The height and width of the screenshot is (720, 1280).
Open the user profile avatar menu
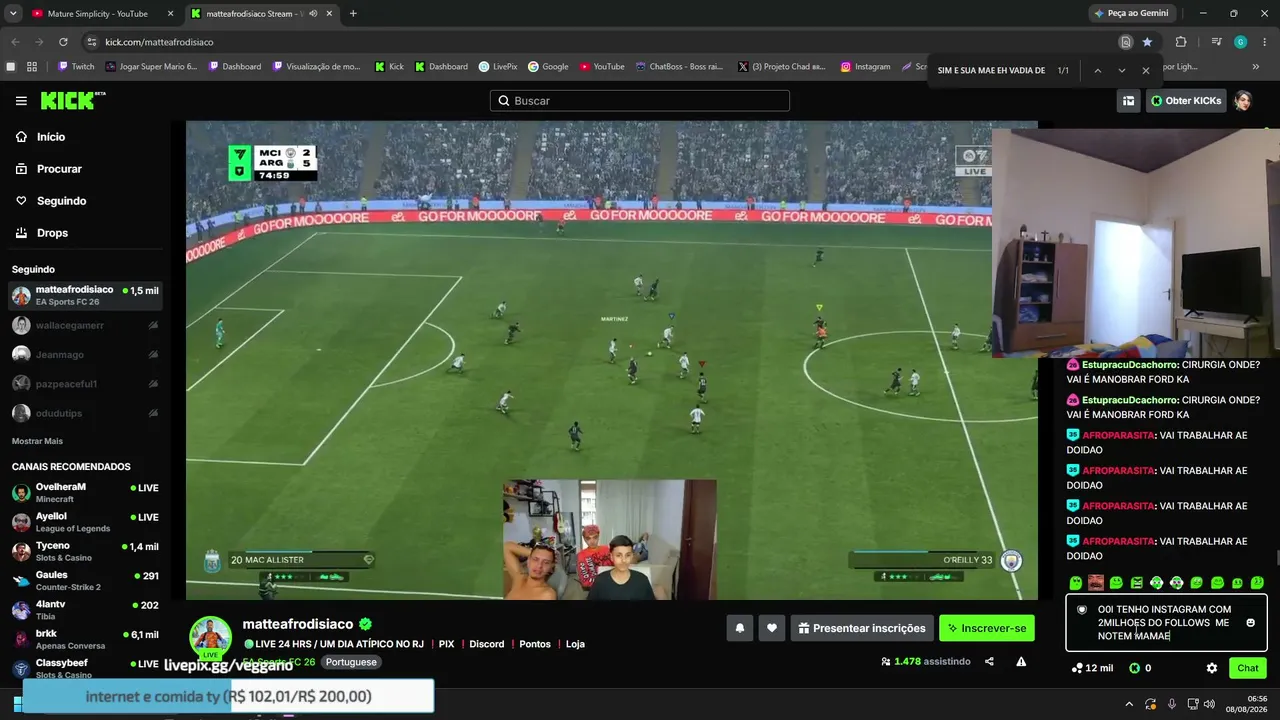tap(1243, 101)
